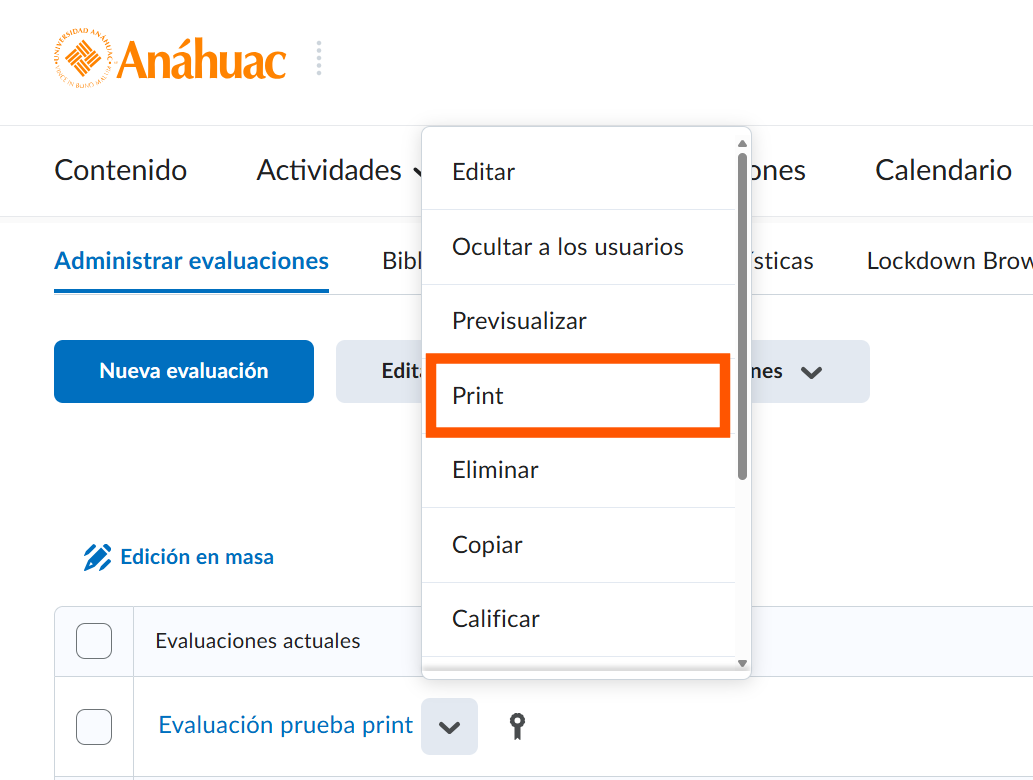Image resolution: width=1033 pixels, height=780 pixels.
Task: Click the dropdown menu scrollbar thumb
Action: [742, 316]
